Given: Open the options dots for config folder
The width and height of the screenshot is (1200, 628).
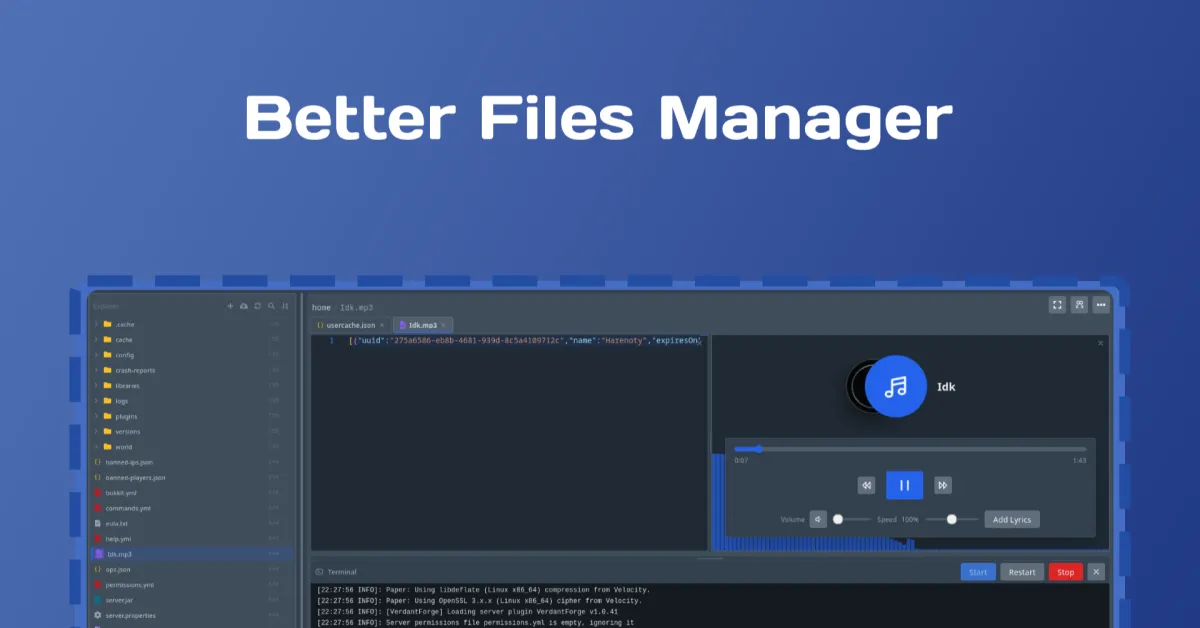Looking at the screenshot, I should [274, 355].
